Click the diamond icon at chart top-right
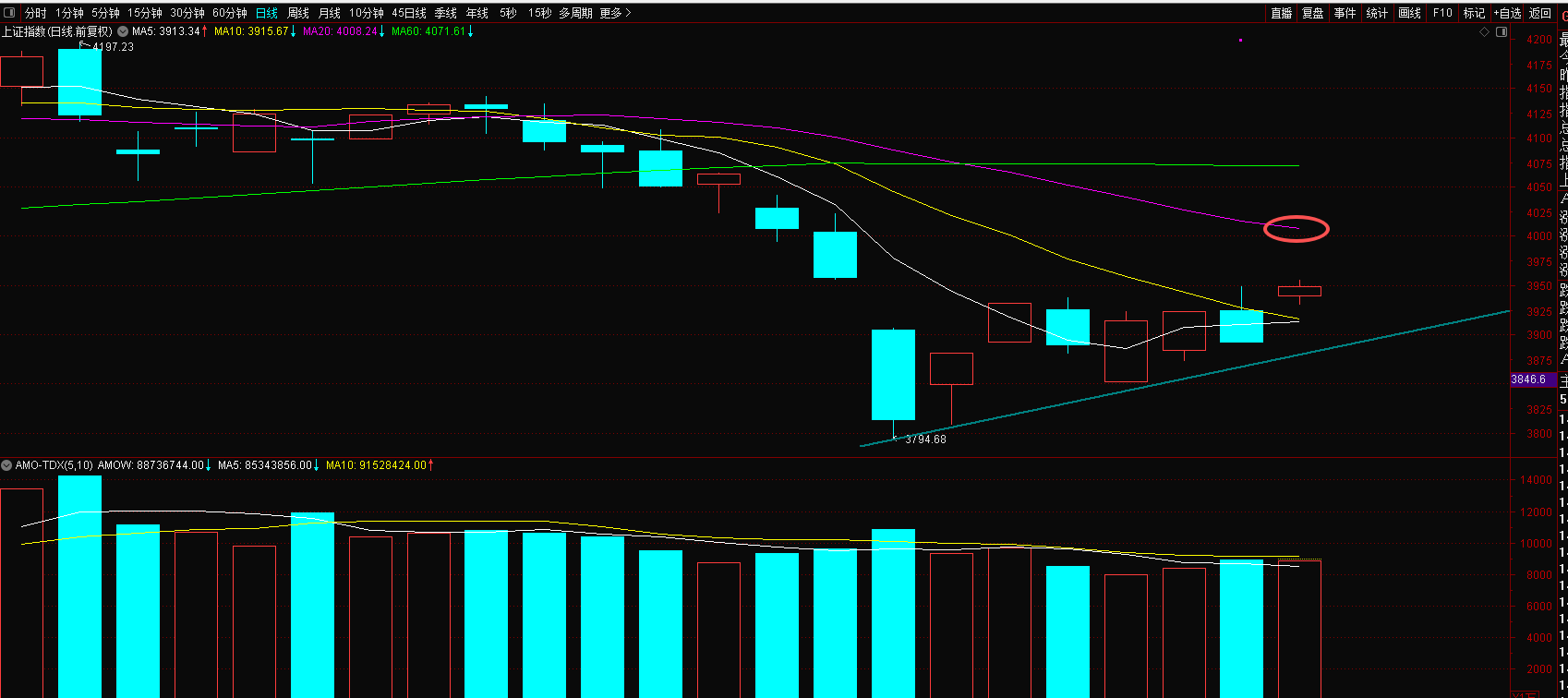 (1485, 32)
